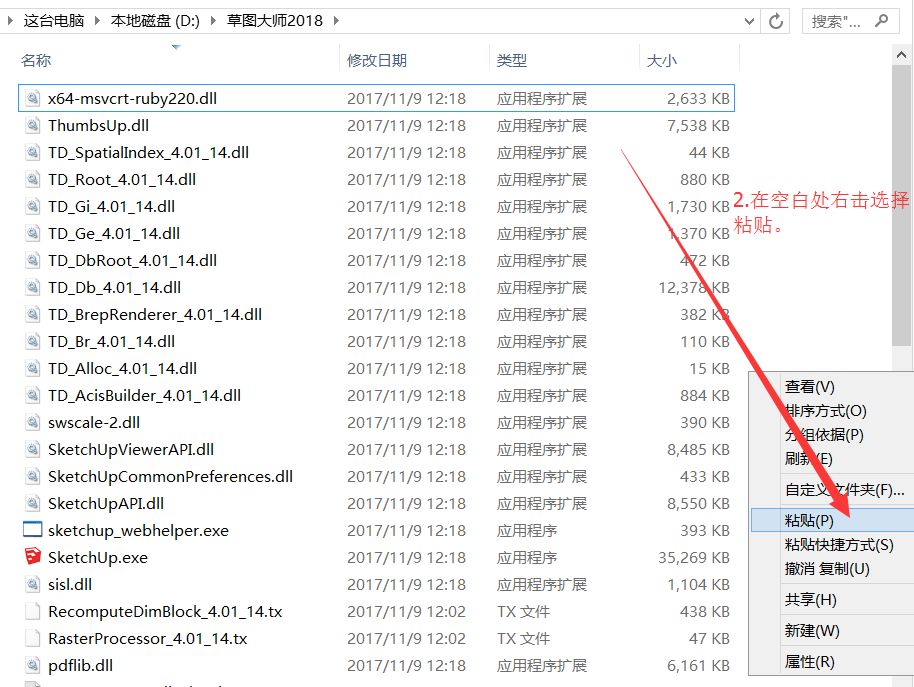Select 刷新(E) in the context menu
This screenshot has width=914, height=687.
808,459
